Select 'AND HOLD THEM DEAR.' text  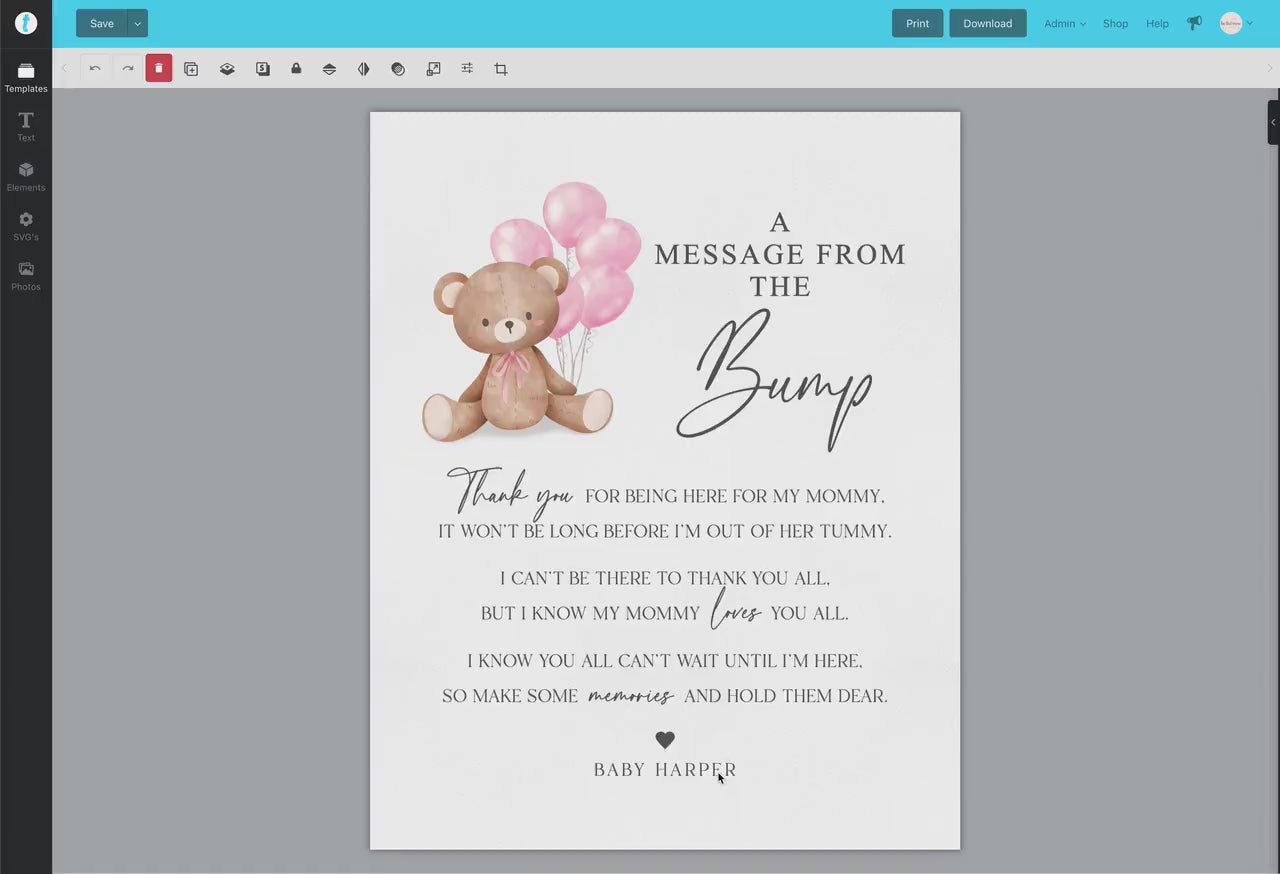coord(786,696)
